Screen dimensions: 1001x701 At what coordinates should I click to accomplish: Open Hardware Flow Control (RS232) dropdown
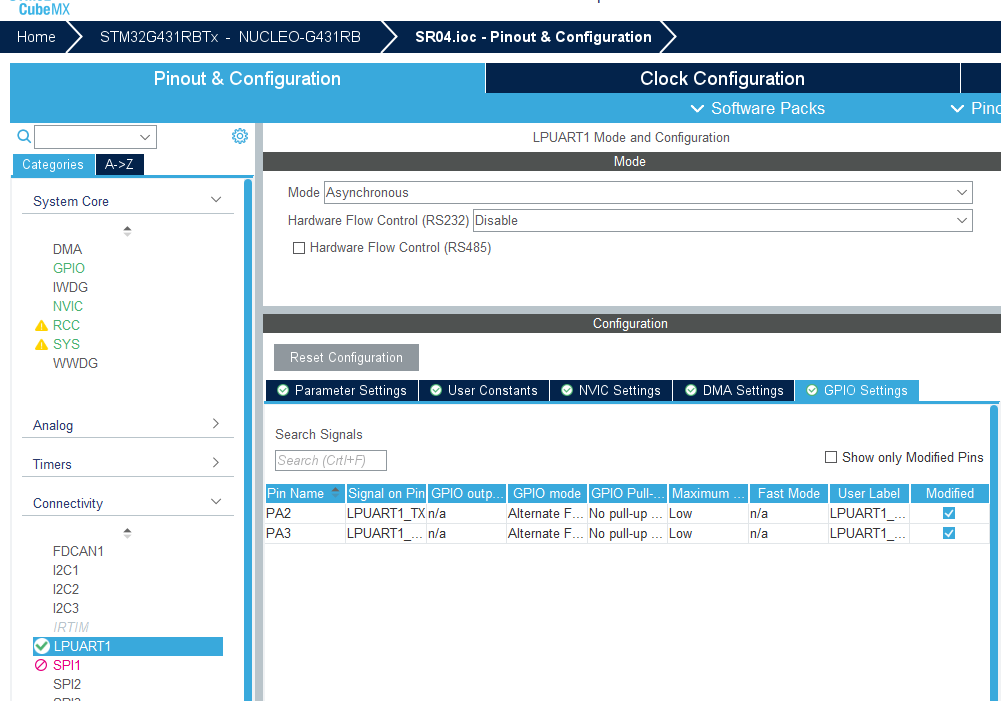[723, 220]
